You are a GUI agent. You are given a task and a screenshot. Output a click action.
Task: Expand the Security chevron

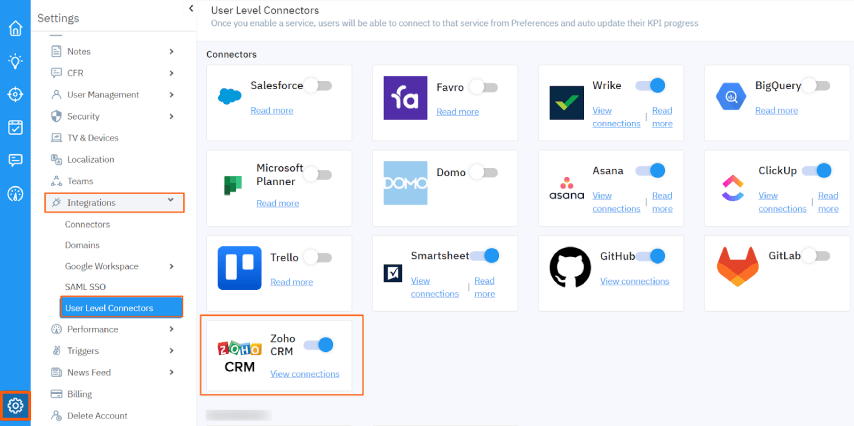pyautogui.click(x=171, y=116)
